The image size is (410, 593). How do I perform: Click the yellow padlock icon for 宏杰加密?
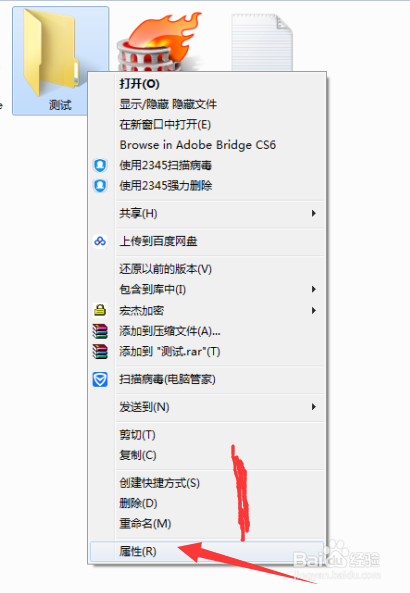(100, 310)
